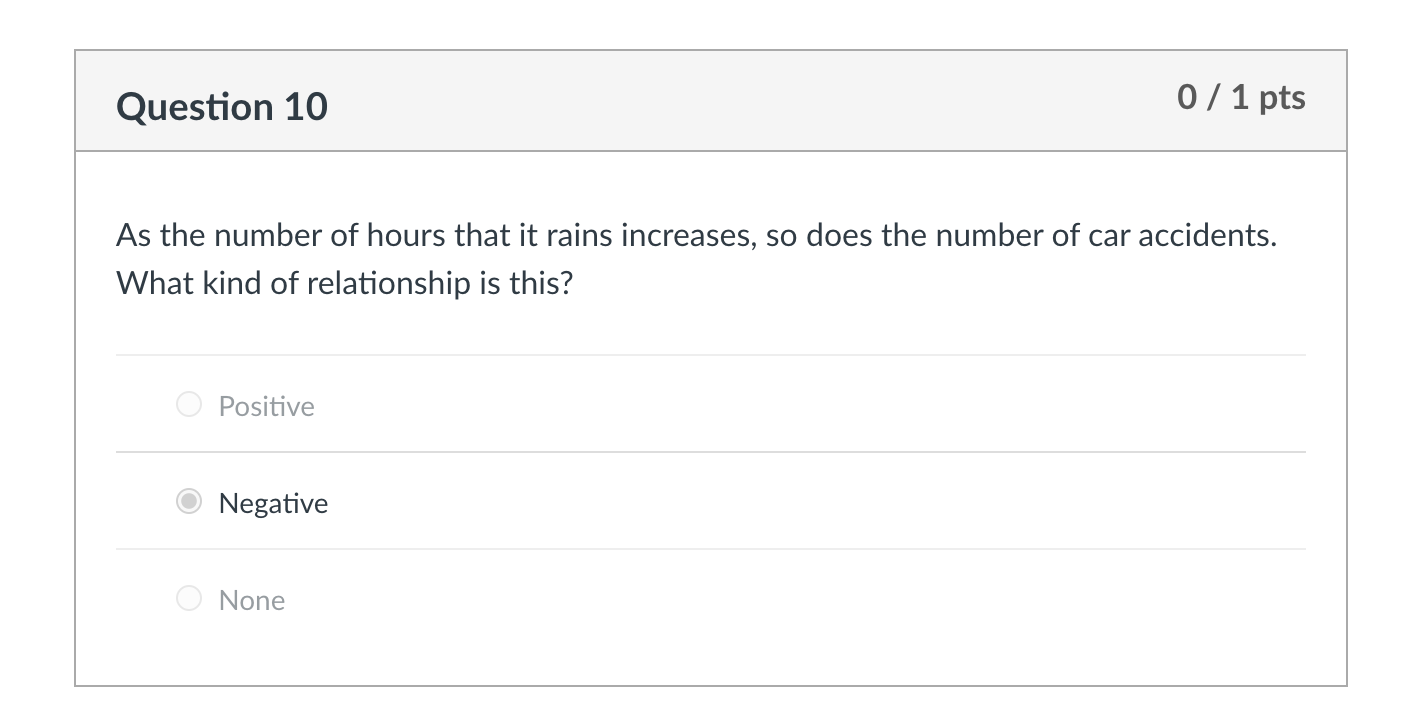This screenshot has width=1408, height=716.
Task: Click the word "accidents" in the question
Action: 1208,236
